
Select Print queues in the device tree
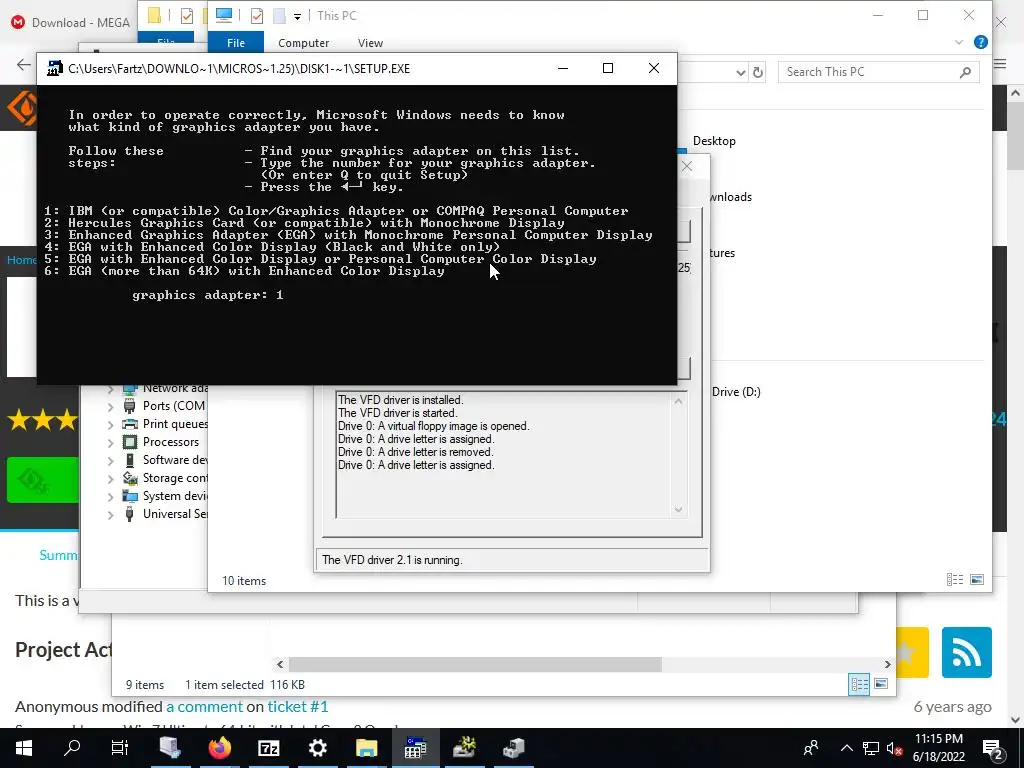[175, 424]
